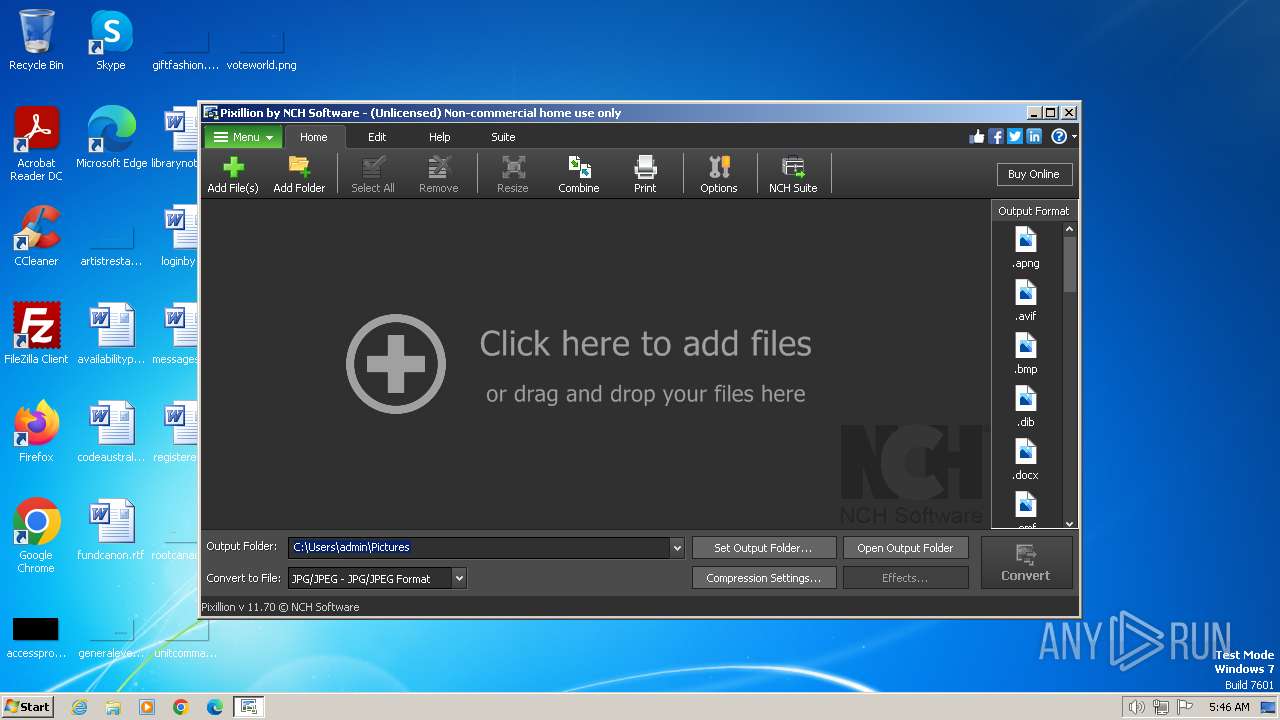
Task: Click the big plus circle to add files
Action: pyautogui.click(x=396, y=364)
